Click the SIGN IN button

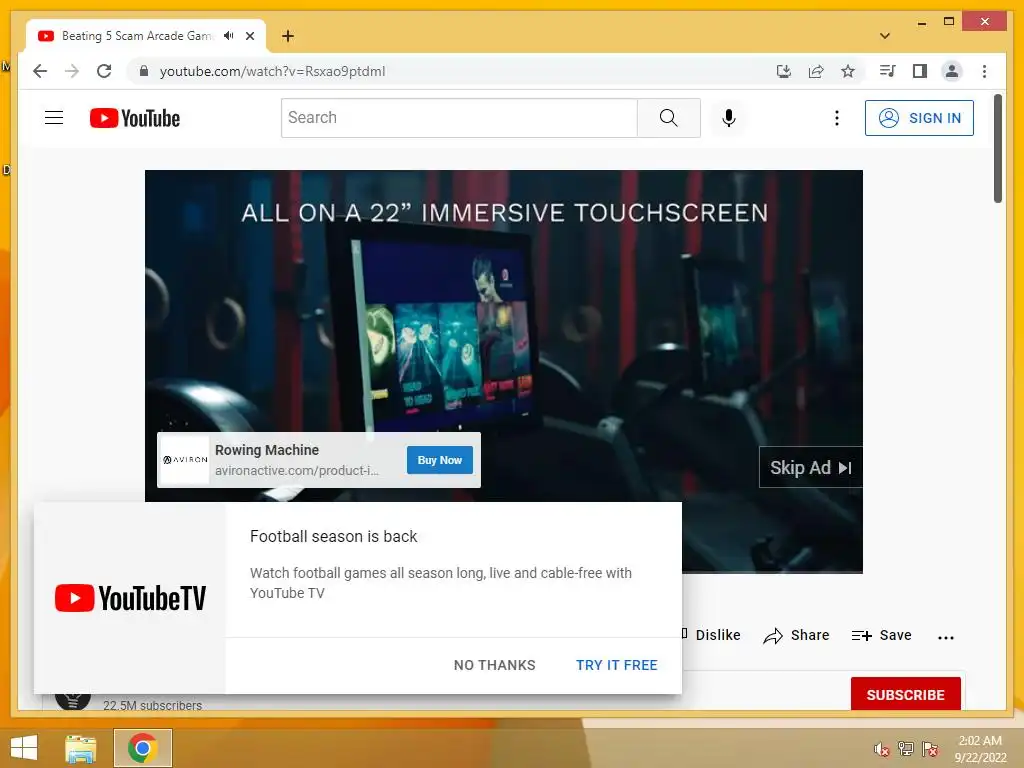pyautogui.click(x=919, y=118)
